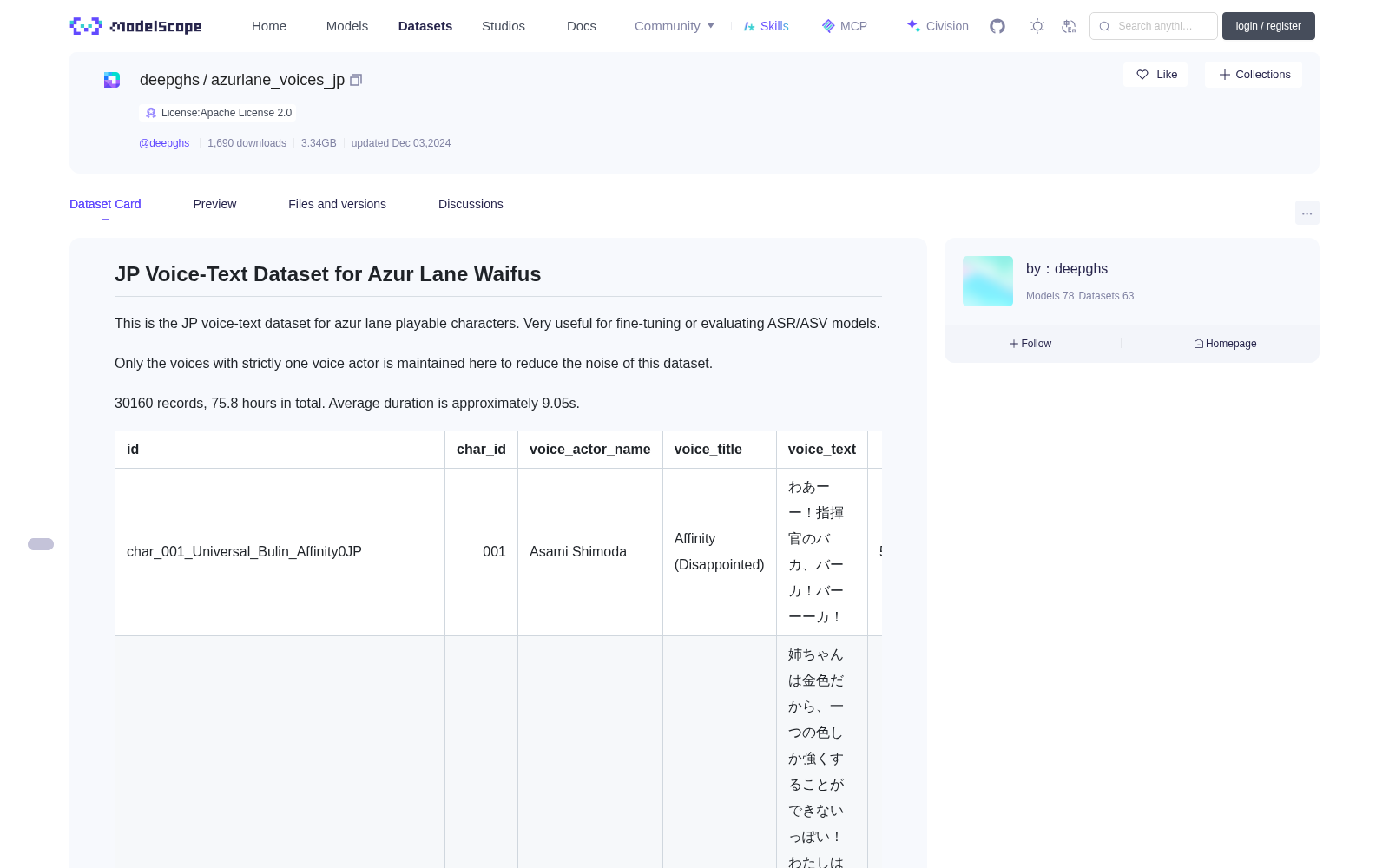Viewport: 1389px width, 868px height.
Task: Expand the collapsed left side panel handle
Action: [x=41, y=544]
